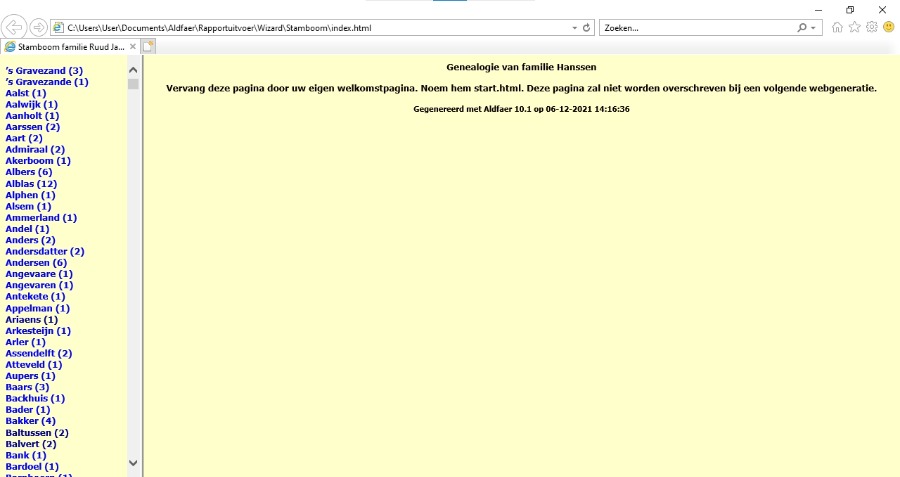This screenshot has height=477, width=900.
Task: Open the Alblas (12) surname link
Action: (x=31, y=184)
